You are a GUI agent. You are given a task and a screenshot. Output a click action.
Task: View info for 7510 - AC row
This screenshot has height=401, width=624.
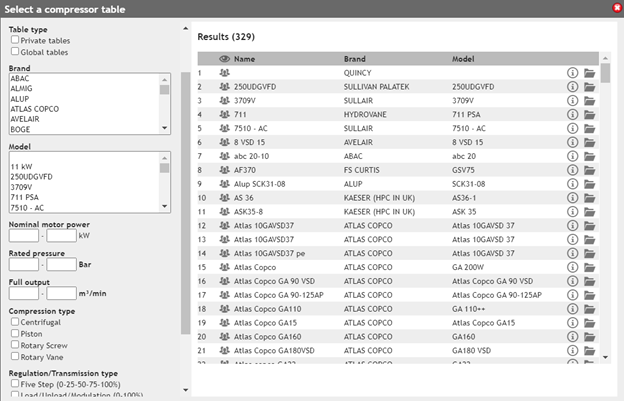click(x=572, y=128)
